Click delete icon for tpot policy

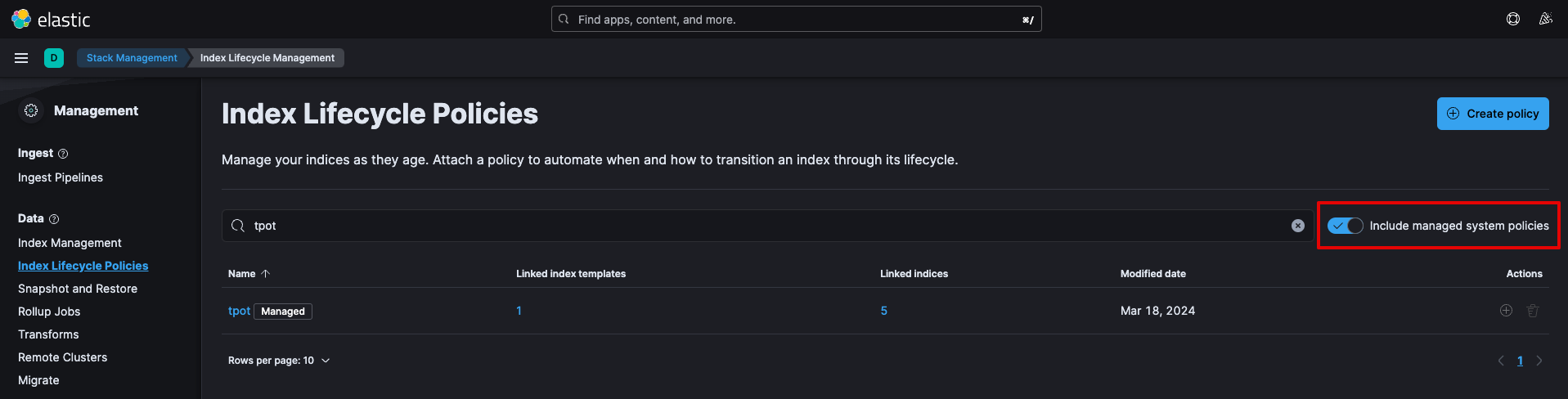coord(1533,311)
